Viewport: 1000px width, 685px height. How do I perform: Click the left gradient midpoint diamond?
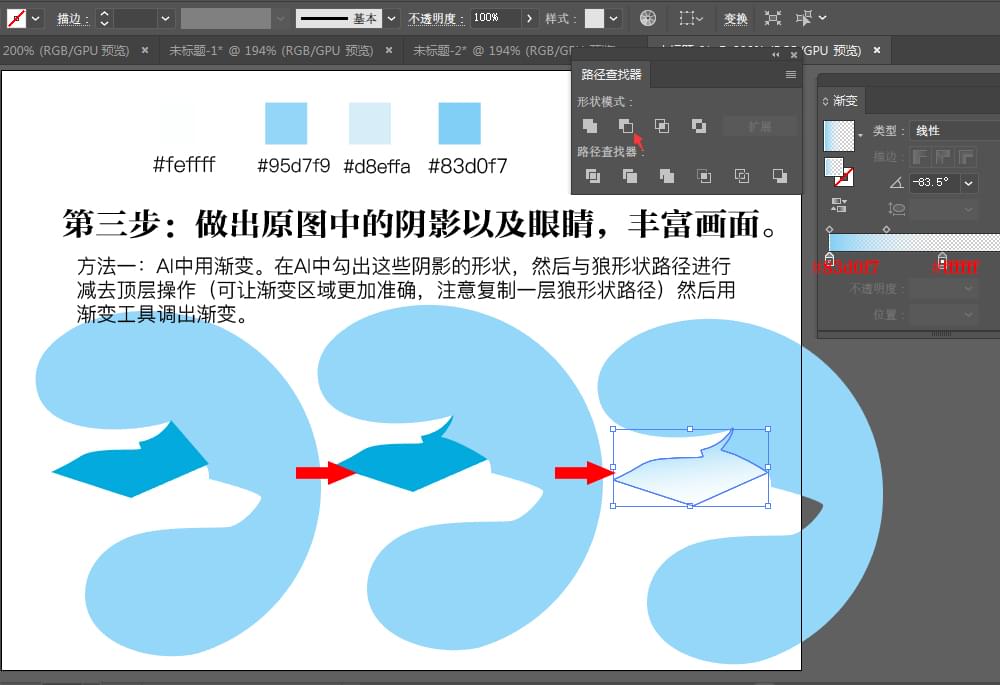point(830,229)
